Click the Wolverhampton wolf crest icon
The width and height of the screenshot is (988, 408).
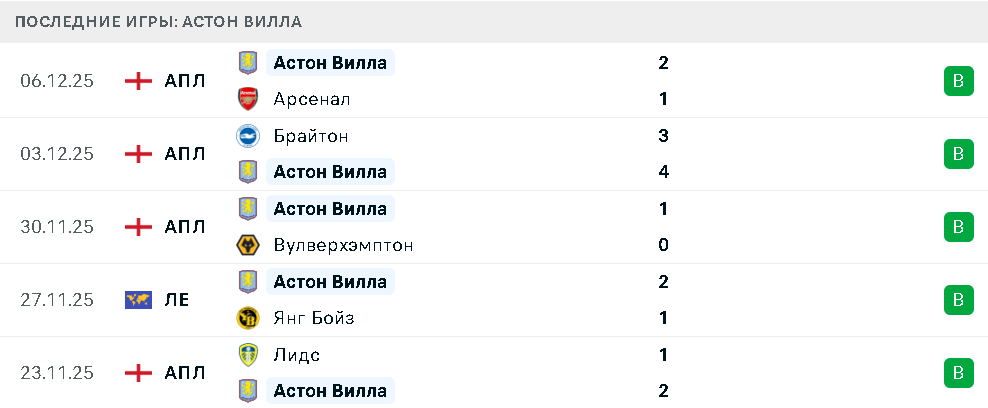(x=247, y=245)
